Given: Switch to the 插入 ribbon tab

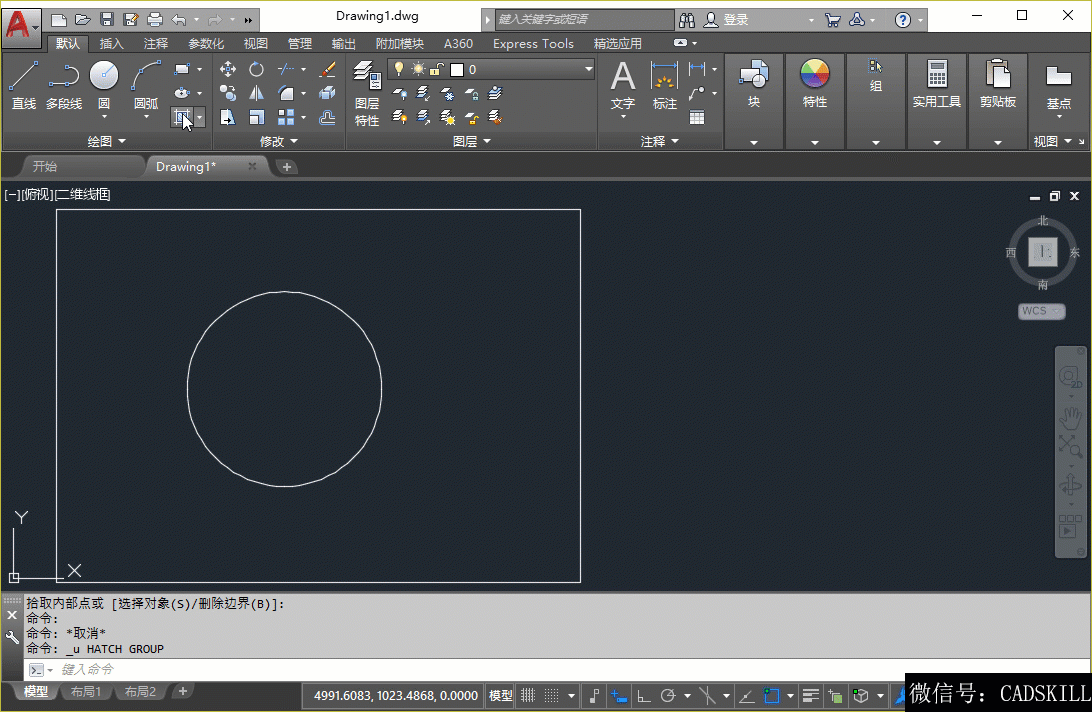Looking at the screenshot, I should 112,43.
